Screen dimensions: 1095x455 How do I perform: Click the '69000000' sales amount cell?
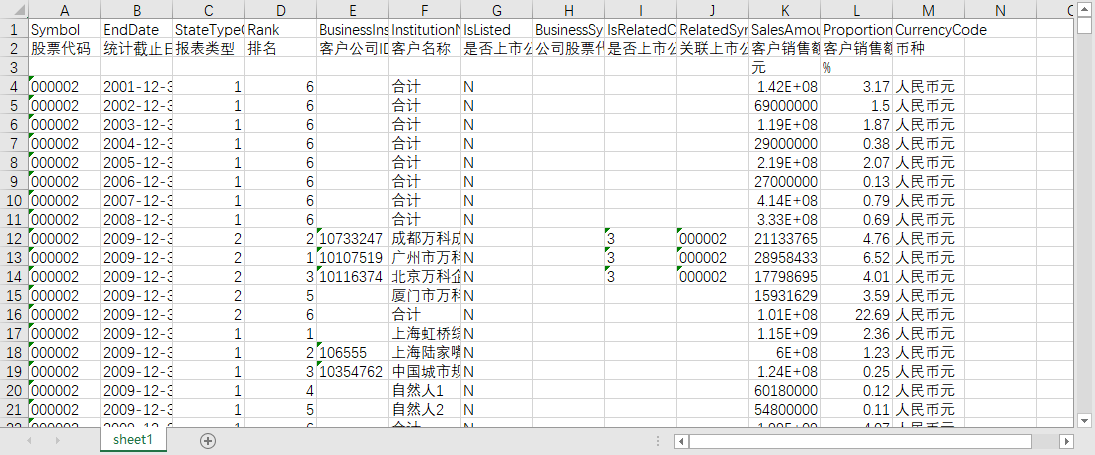[785, 105]
